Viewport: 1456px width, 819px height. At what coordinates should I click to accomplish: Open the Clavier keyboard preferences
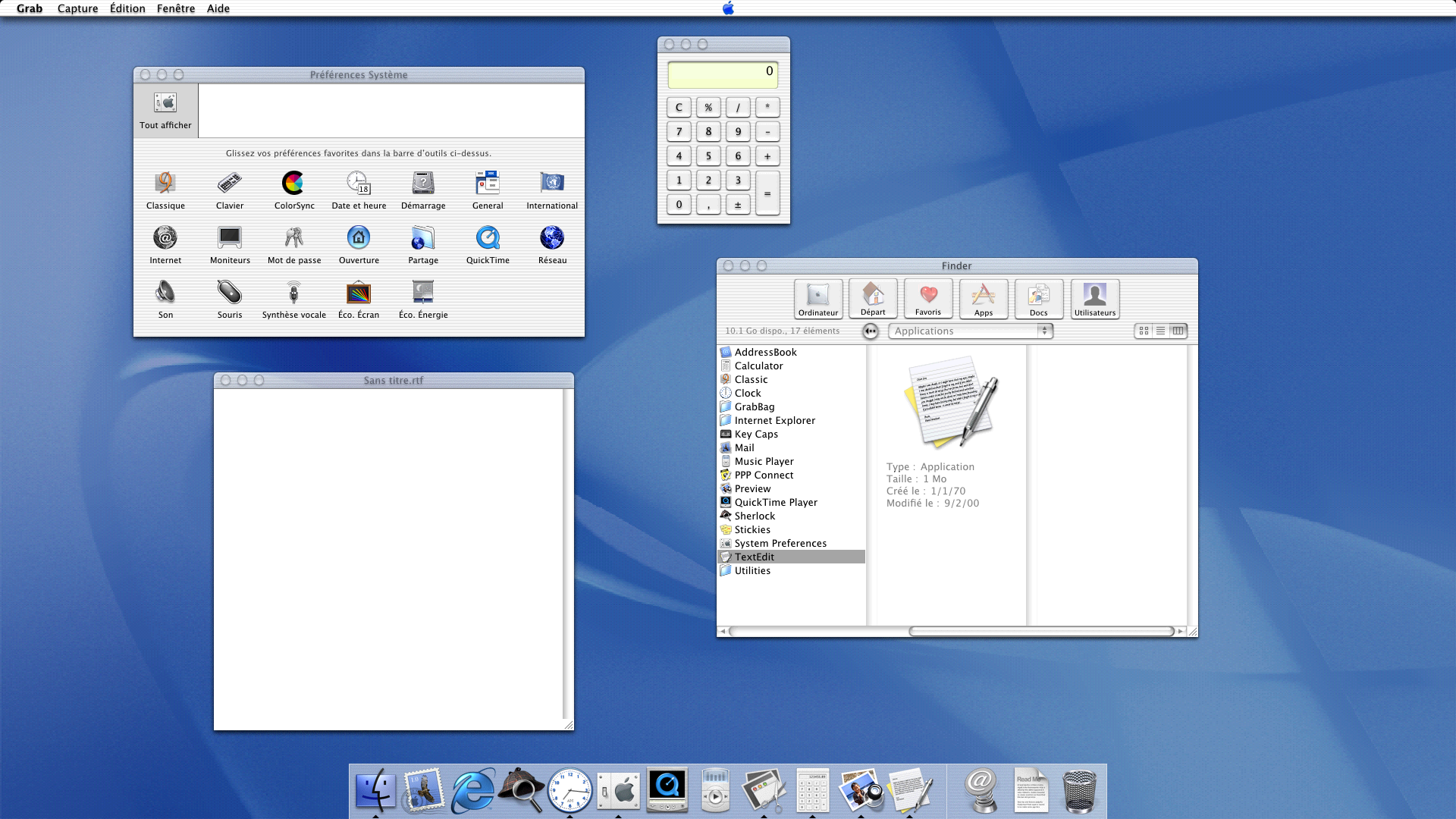230,190
